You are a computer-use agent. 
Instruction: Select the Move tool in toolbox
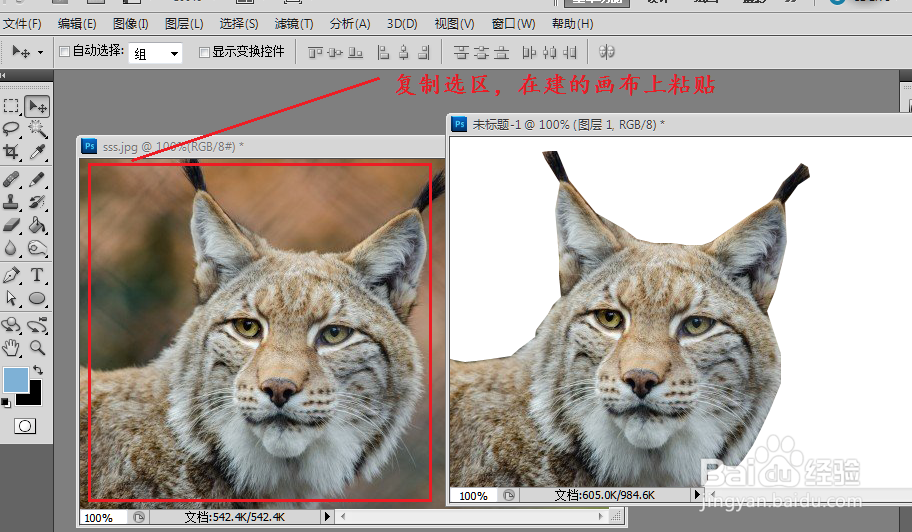coord(37,106)
